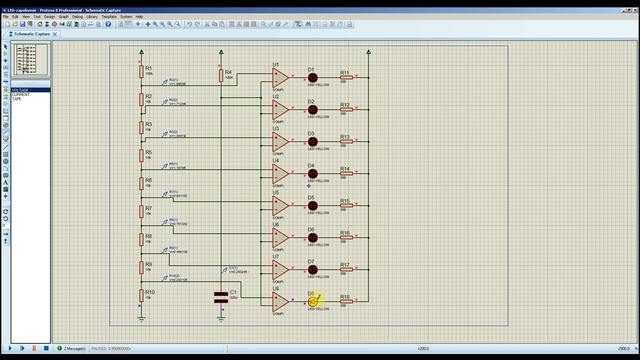
Task: Open the View menu
Action: point(26,17)
